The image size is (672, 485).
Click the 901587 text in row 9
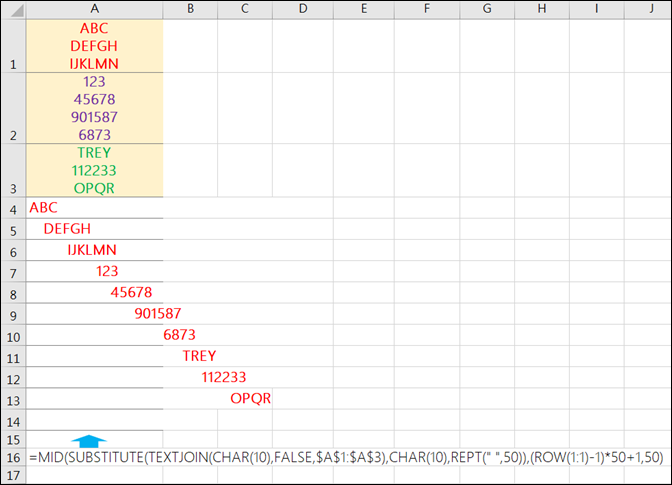click(x=158, y=314)
